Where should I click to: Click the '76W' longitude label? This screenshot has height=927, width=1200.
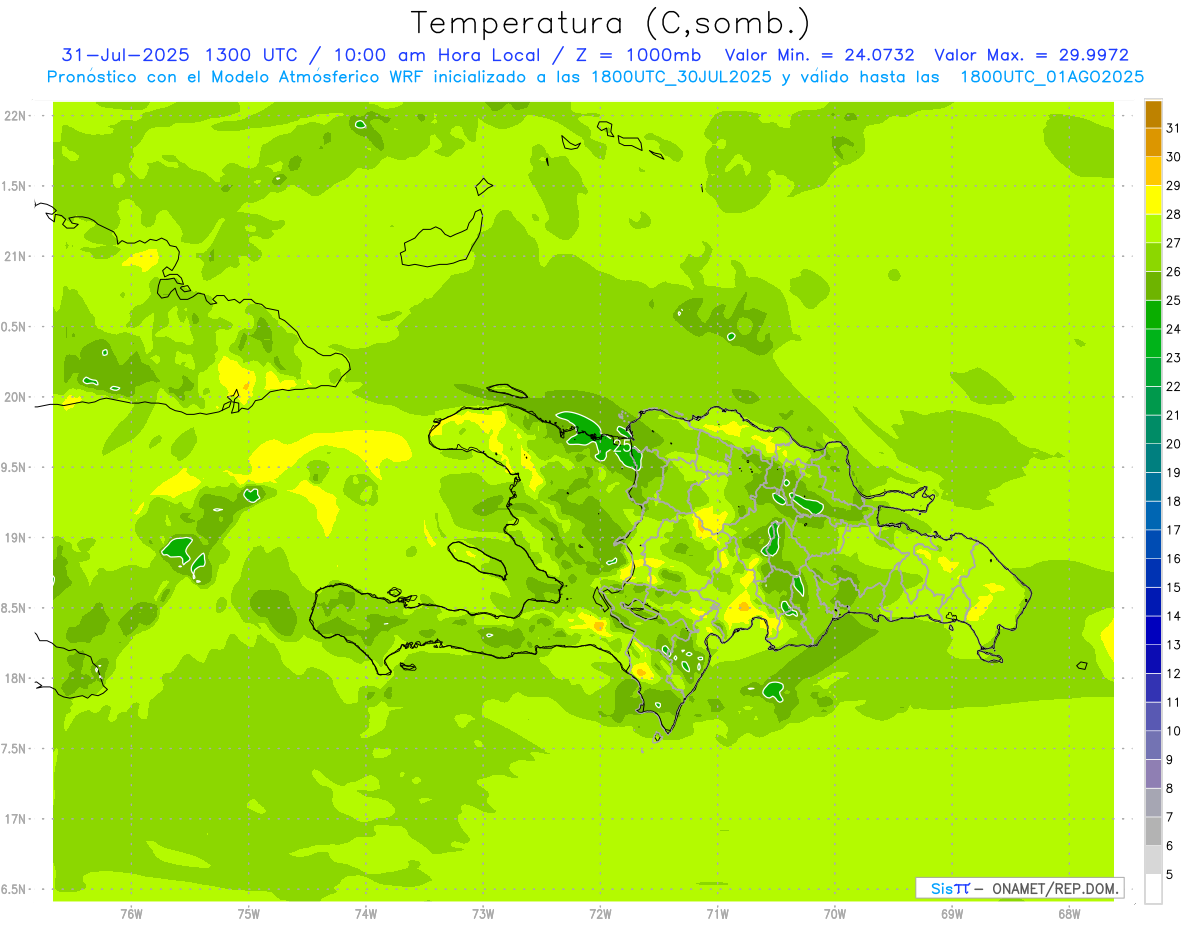[x=131, y=914]
